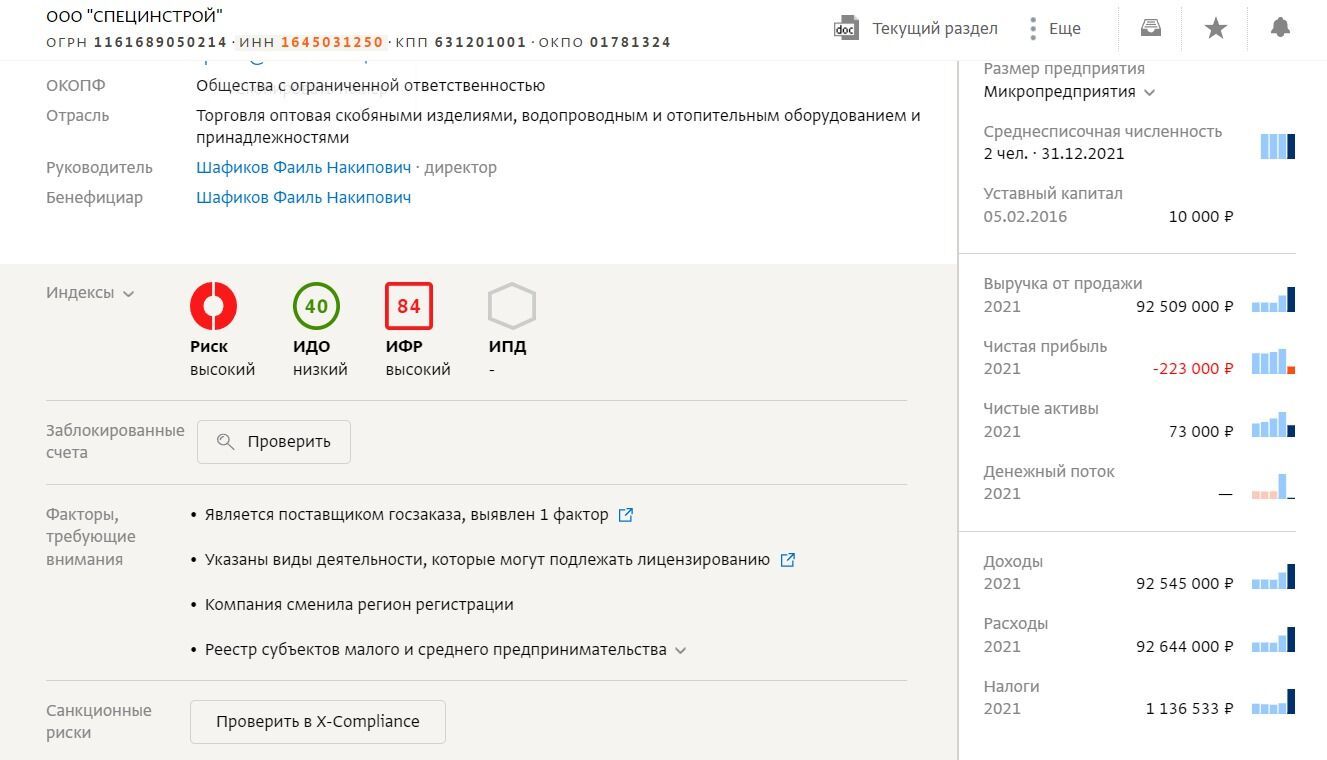
Task: Click the inbox tray icon
Action: pos(1151,28)
